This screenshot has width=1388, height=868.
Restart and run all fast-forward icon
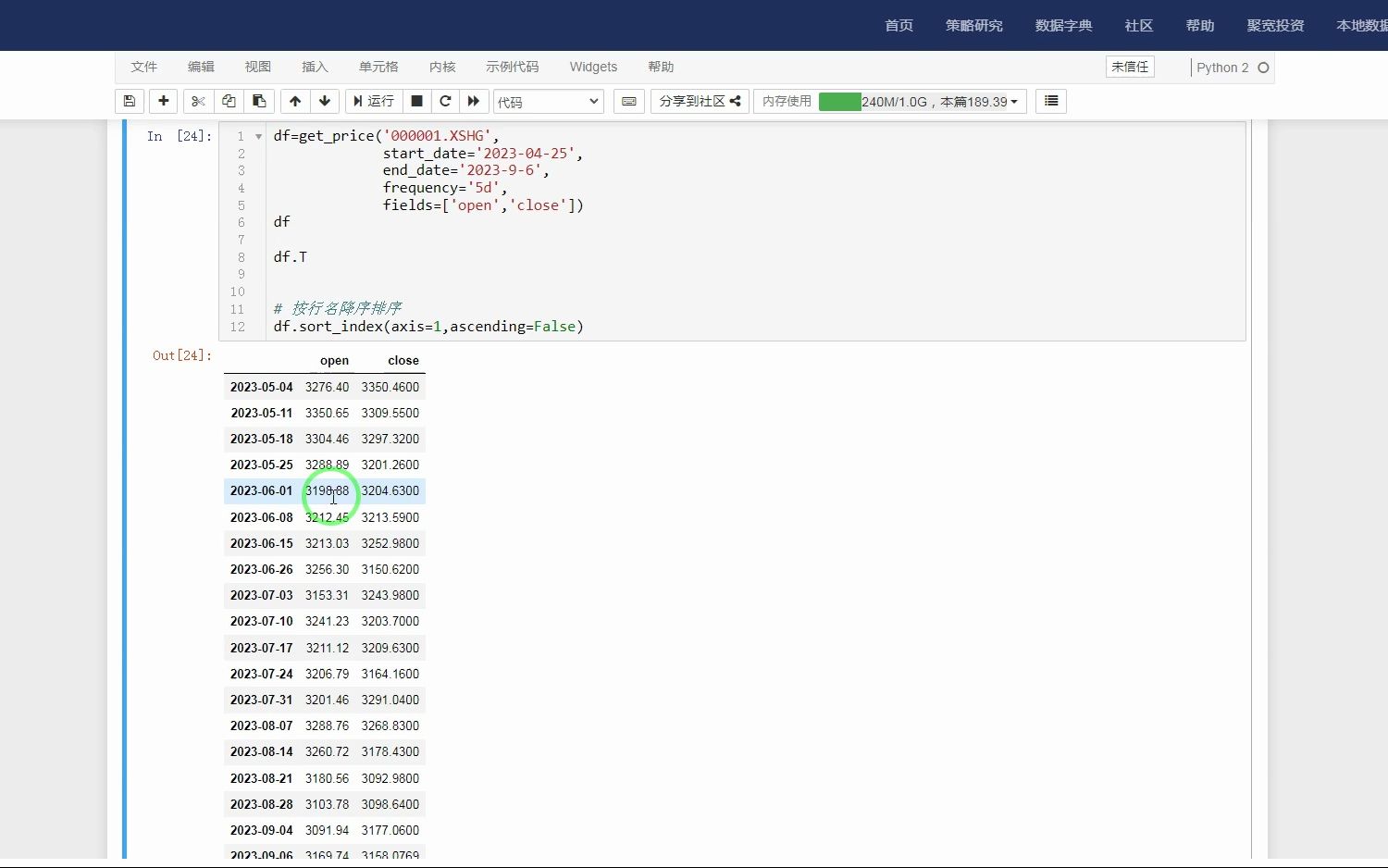pyautogui.click(x=474, y=101)
